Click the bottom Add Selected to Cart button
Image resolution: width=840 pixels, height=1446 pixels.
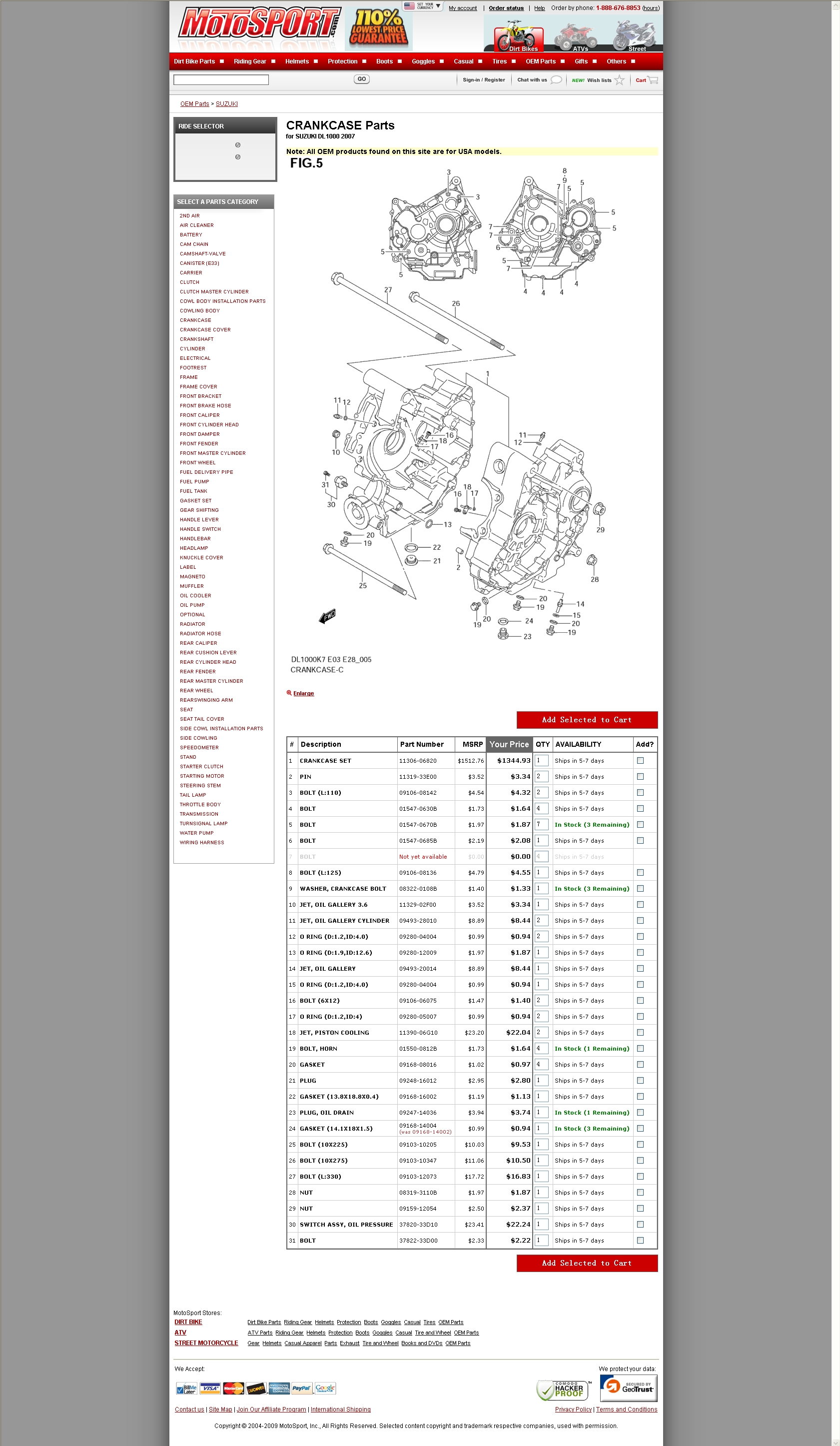point(587,1263)
